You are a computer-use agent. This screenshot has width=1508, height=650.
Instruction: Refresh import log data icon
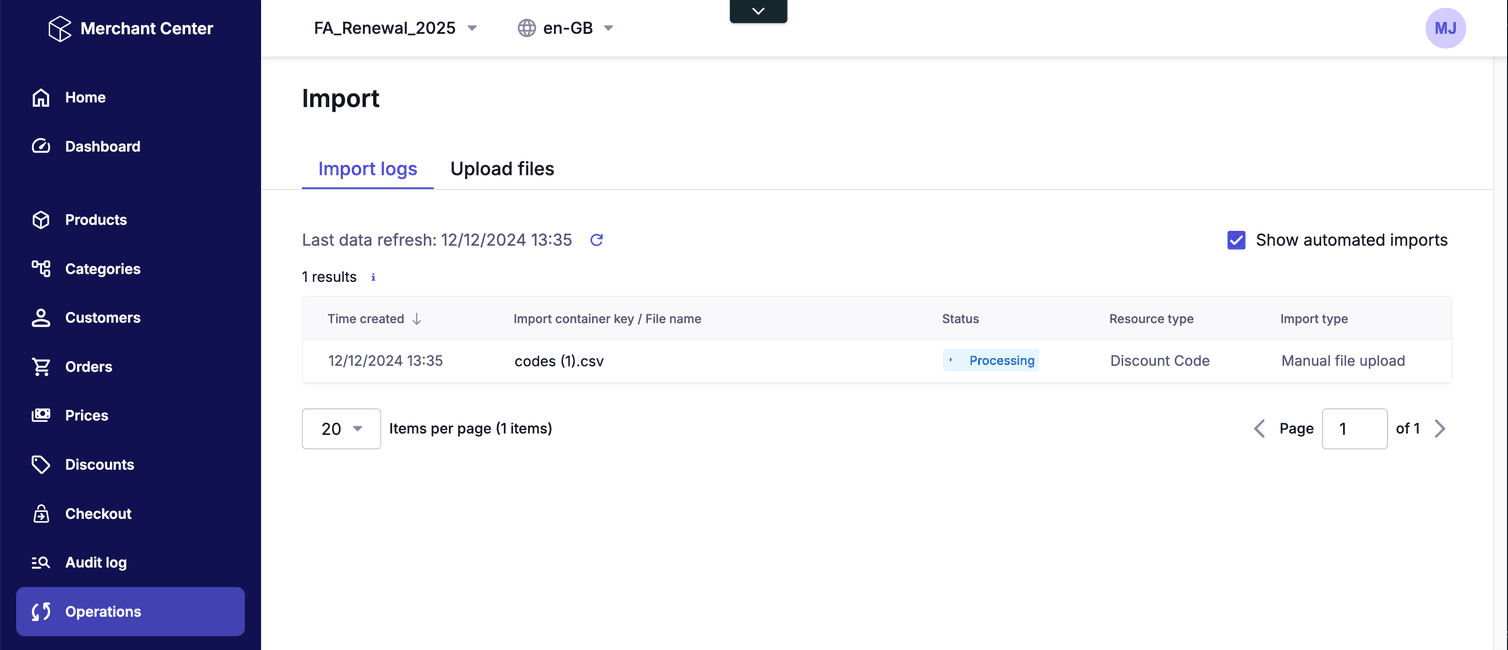[x=597, y=240]
